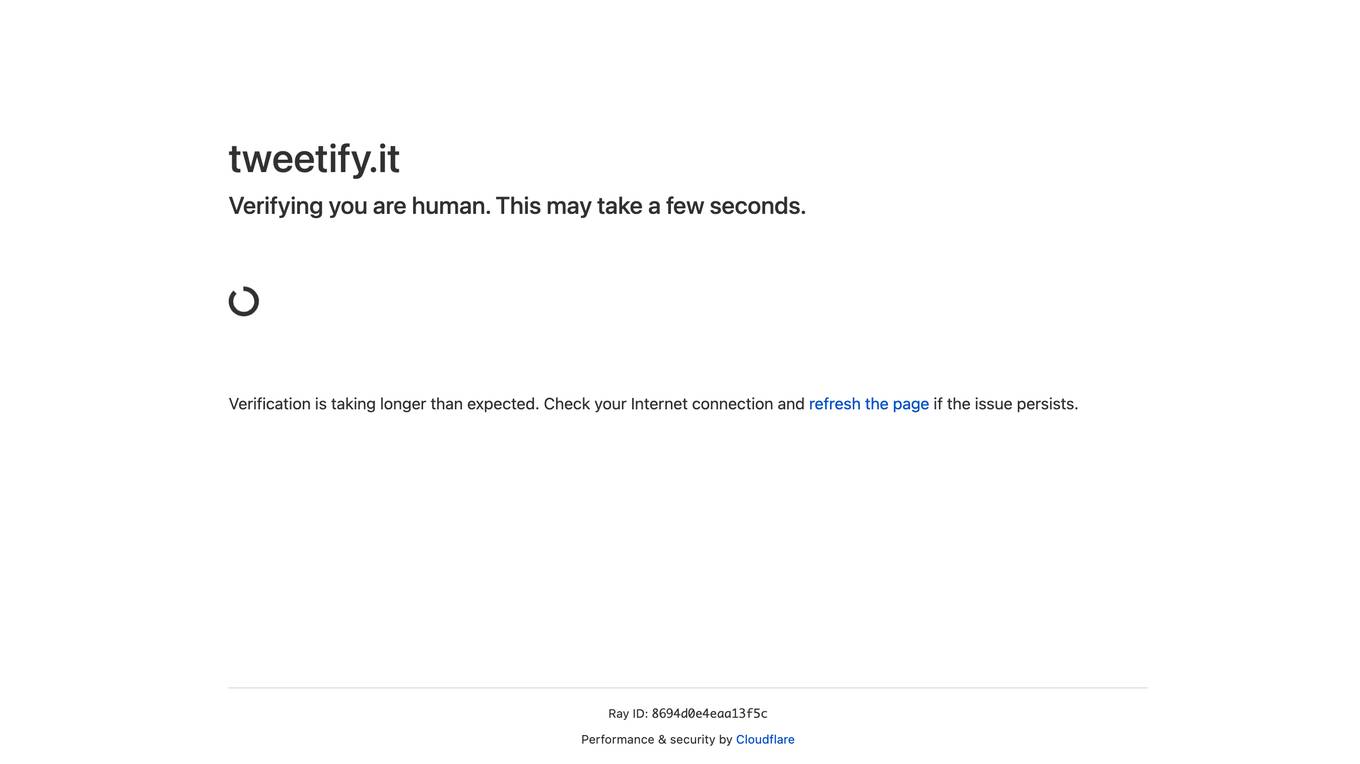Image resolution: width=1360 pixels, height=764 pixels.
Task: Click the Ray ID value 8694d0e4eaa13f5c
Action: pos(709,714)
